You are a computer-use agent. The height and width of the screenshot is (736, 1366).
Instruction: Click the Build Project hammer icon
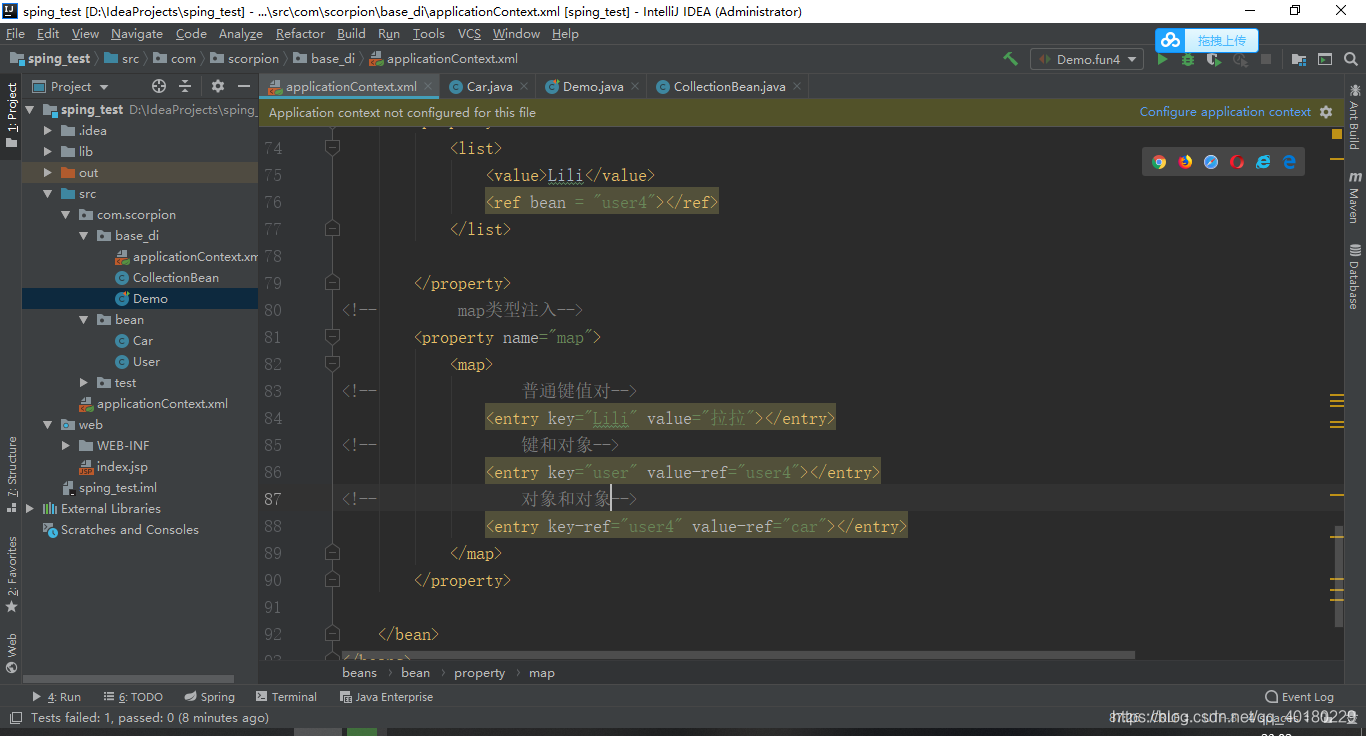(x=1010, y=59)
